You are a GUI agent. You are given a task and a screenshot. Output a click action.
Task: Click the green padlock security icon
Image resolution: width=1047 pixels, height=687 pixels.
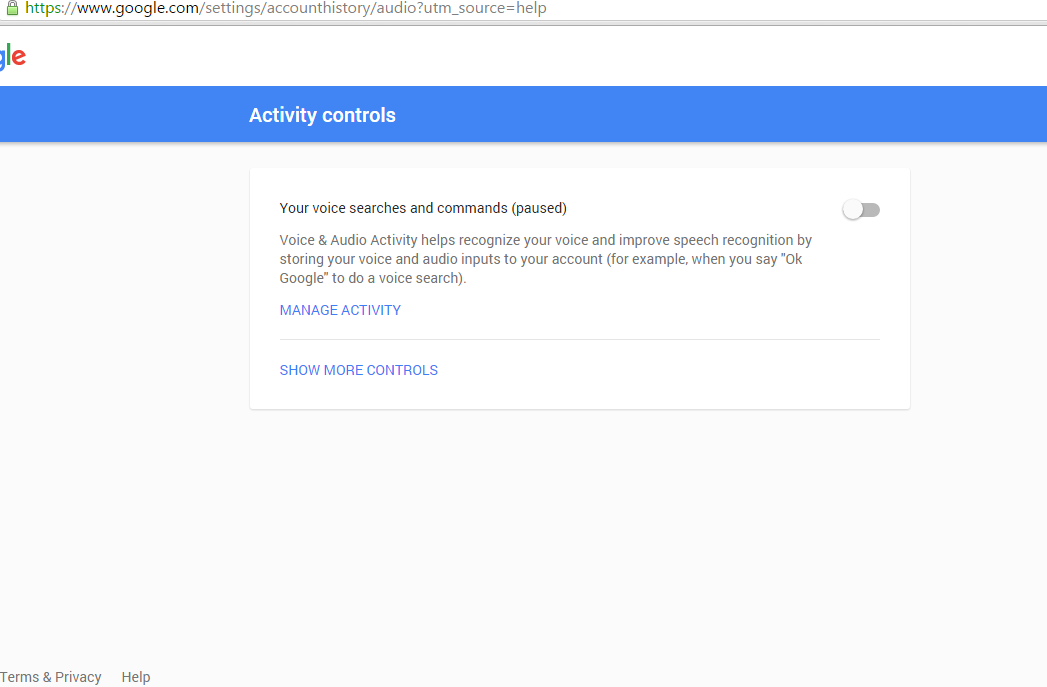(x=11, y=8)
